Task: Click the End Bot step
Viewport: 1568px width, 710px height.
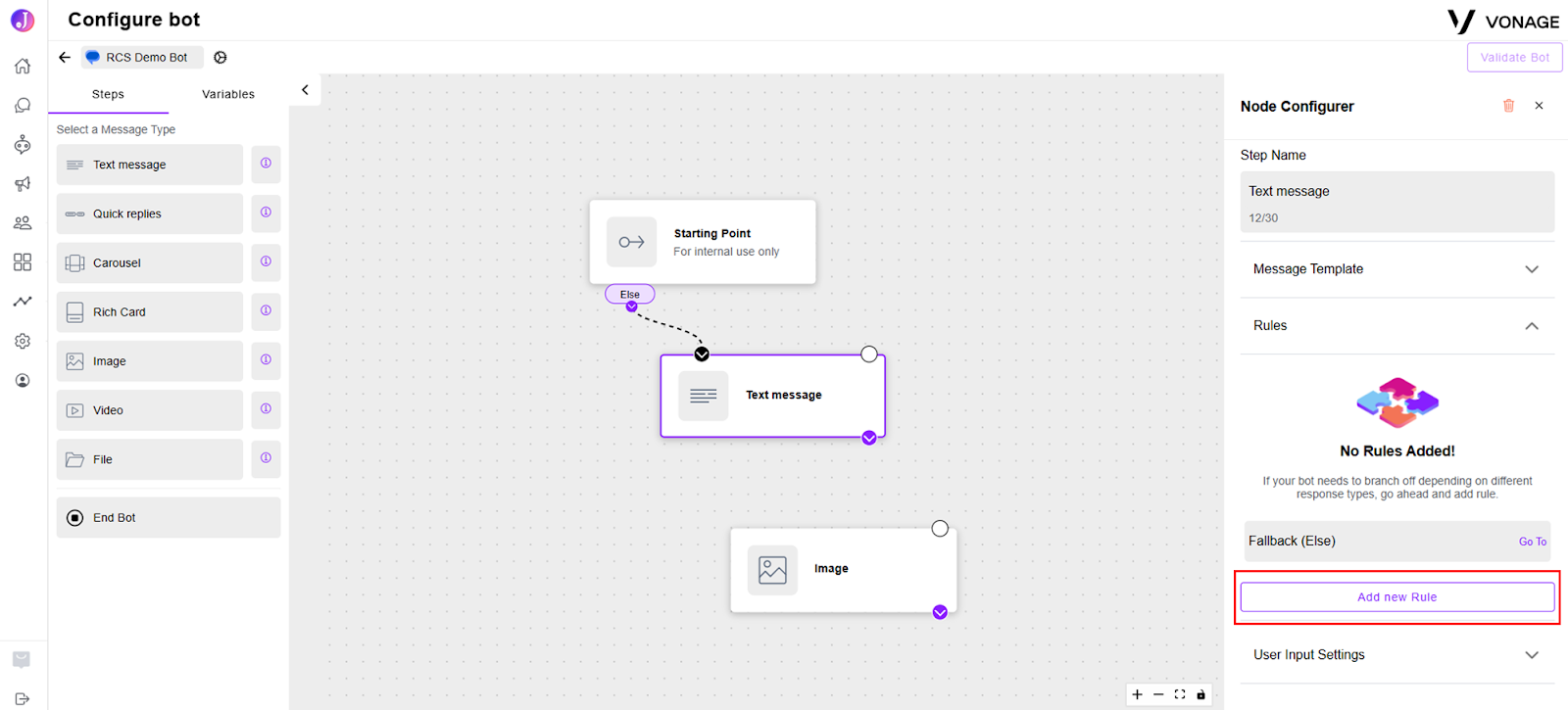Action: [169, 517]
